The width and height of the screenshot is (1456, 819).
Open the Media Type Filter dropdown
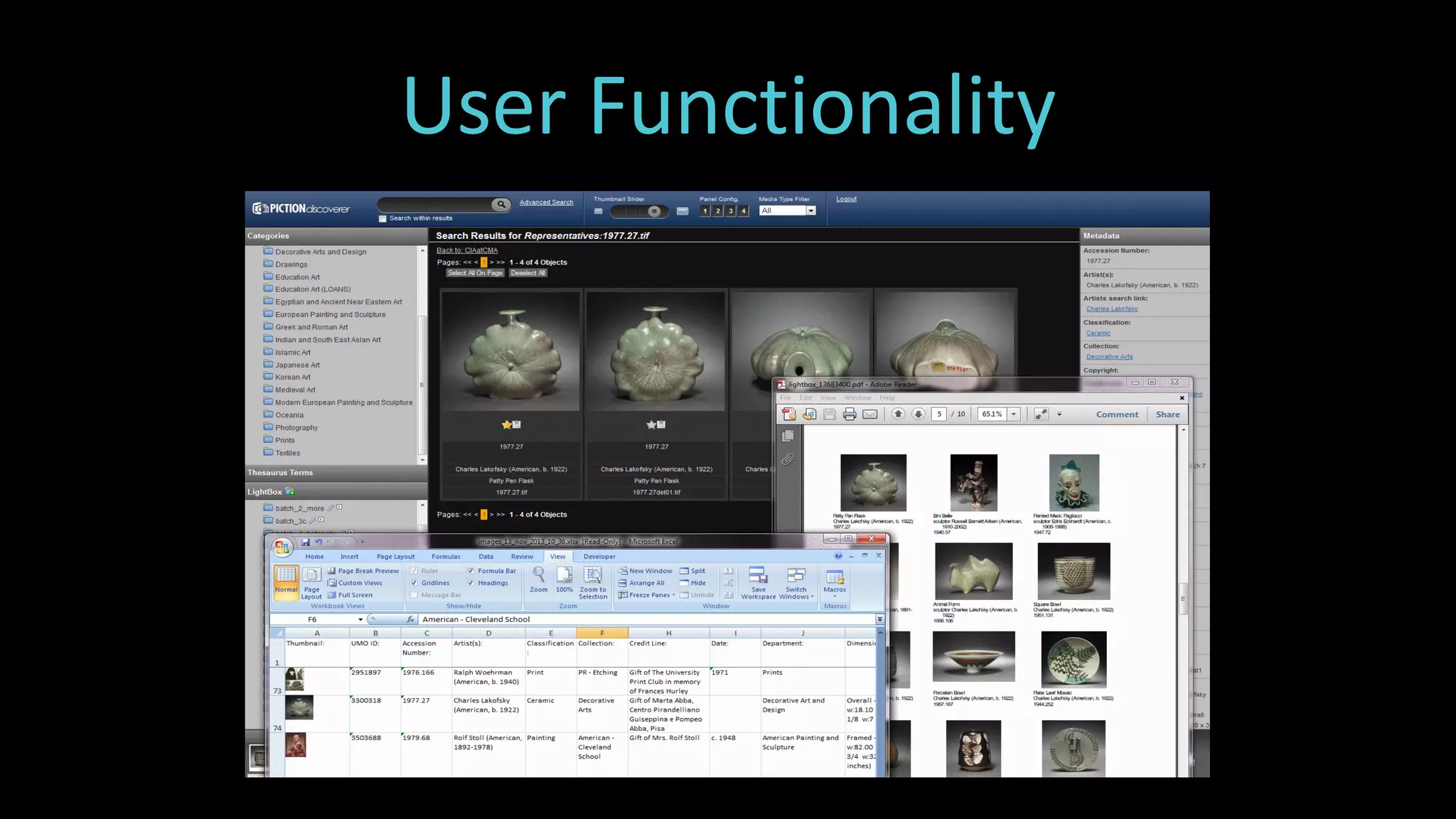click(810, 211)
